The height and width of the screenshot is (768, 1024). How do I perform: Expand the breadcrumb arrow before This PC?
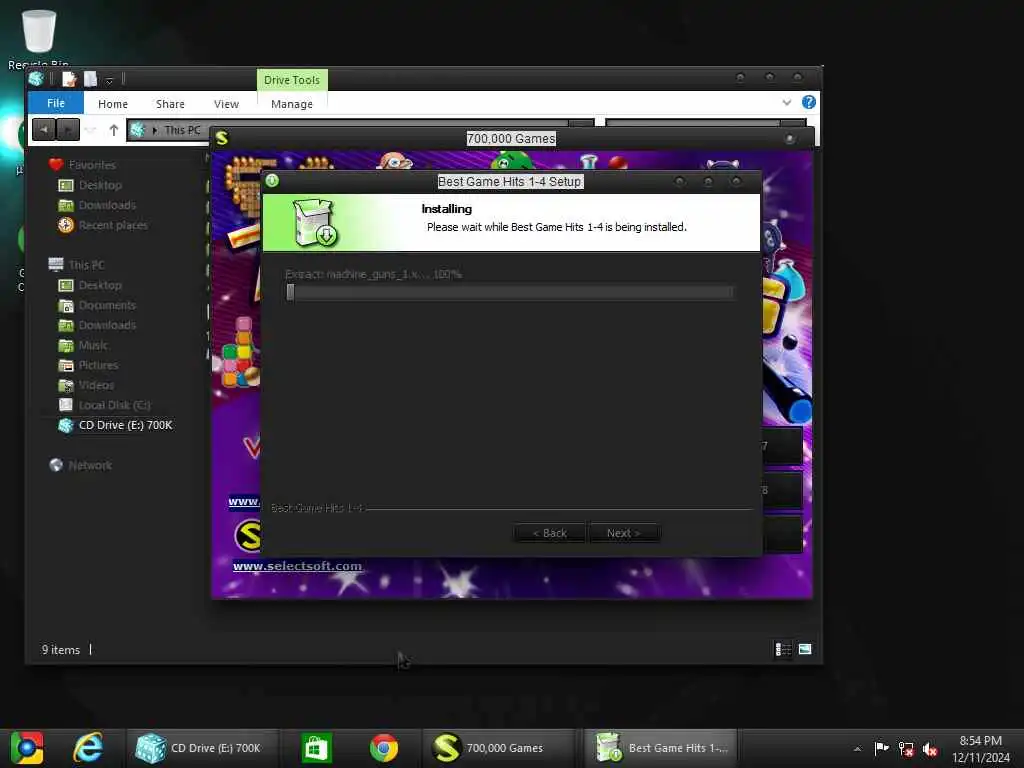[155, 131]
